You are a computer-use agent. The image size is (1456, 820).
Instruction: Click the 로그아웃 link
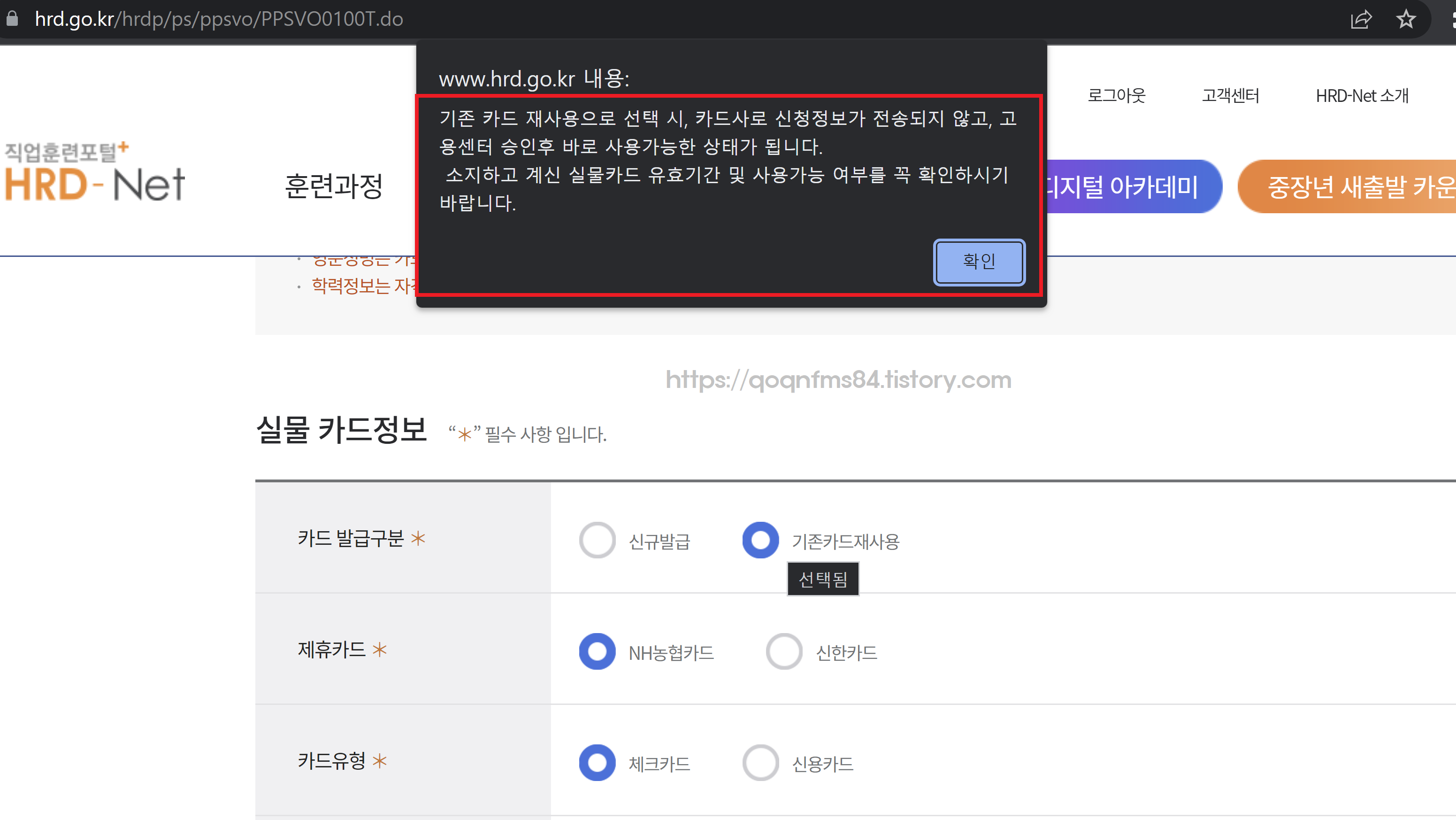pyautogui.click(x=1116, y=95)
